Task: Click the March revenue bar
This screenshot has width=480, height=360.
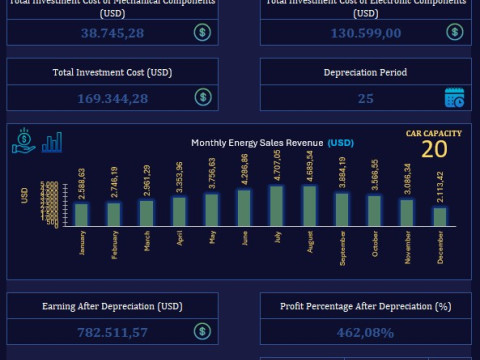Action: (x=147, y=213)
